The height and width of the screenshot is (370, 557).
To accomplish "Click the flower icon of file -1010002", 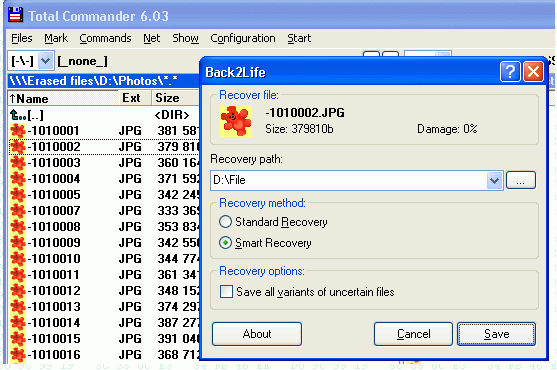I will pos(17,147).
